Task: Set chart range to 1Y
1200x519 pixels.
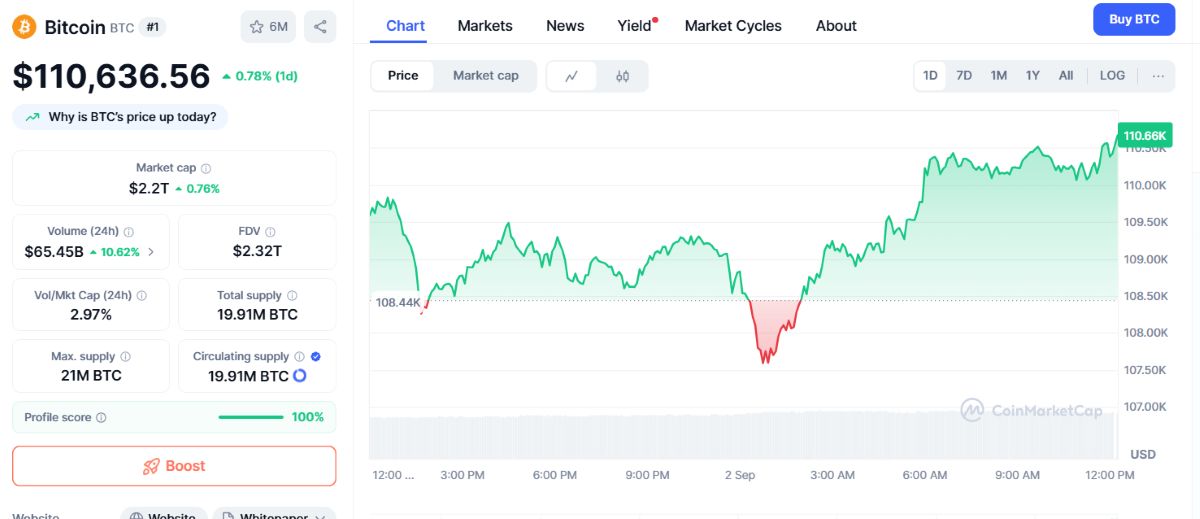Action: [1033, 76]
